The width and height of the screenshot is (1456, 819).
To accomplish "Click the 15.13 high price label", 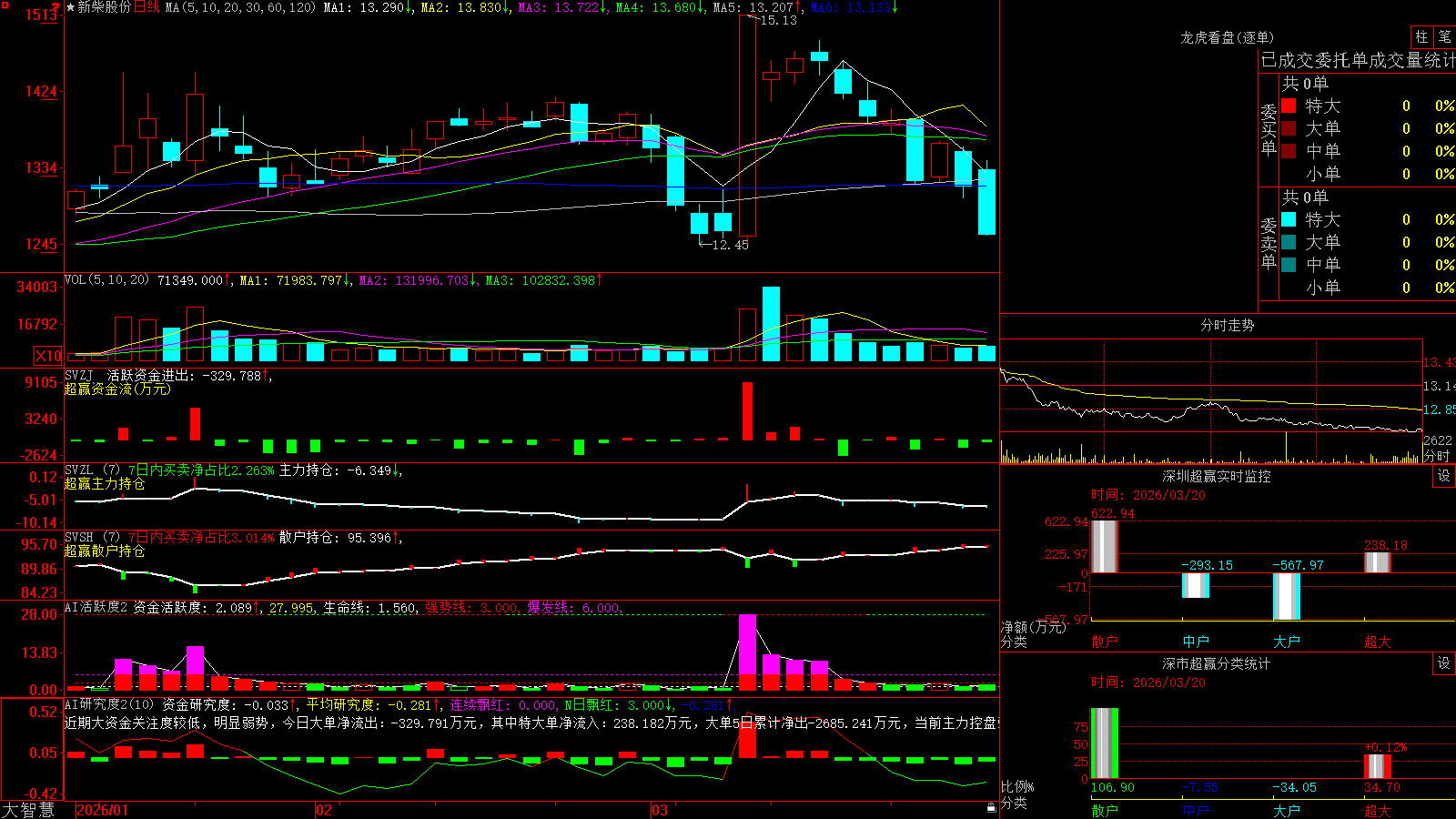I will 778,20.
